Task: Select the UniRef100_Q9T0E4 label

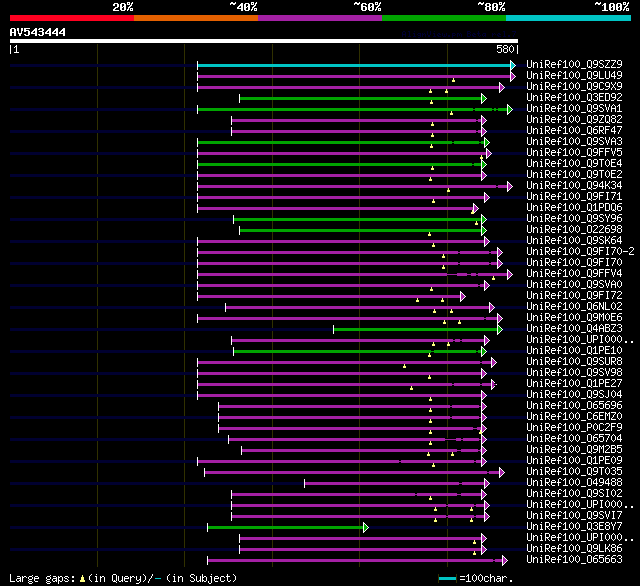Action: point(574,164)
